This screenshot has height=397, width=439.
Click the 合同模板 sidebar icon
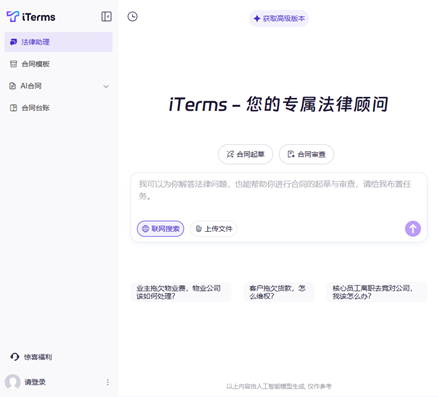coord(13,64)
